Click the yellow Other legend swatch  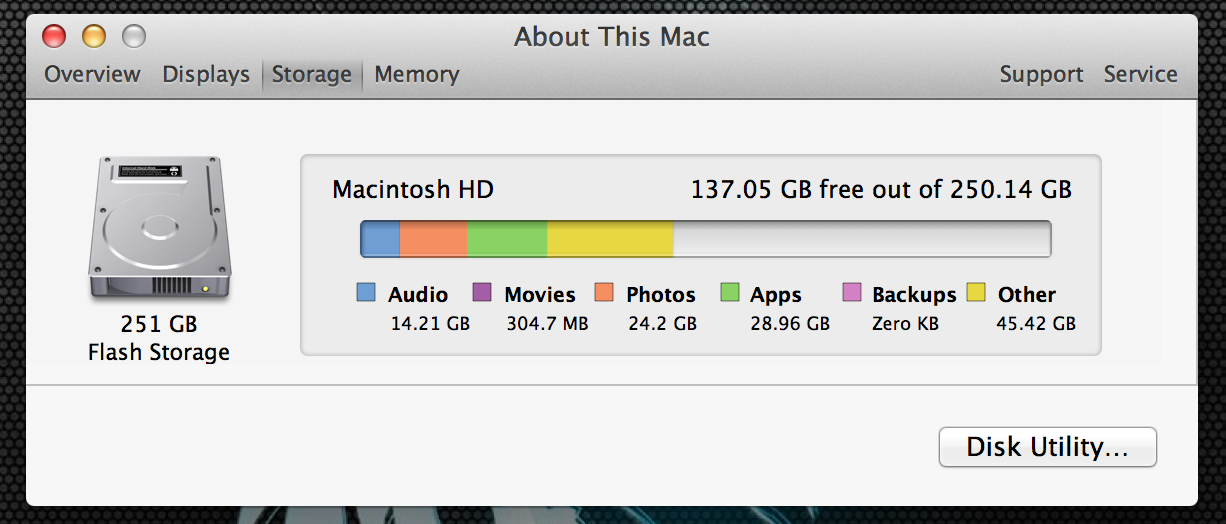977,293
